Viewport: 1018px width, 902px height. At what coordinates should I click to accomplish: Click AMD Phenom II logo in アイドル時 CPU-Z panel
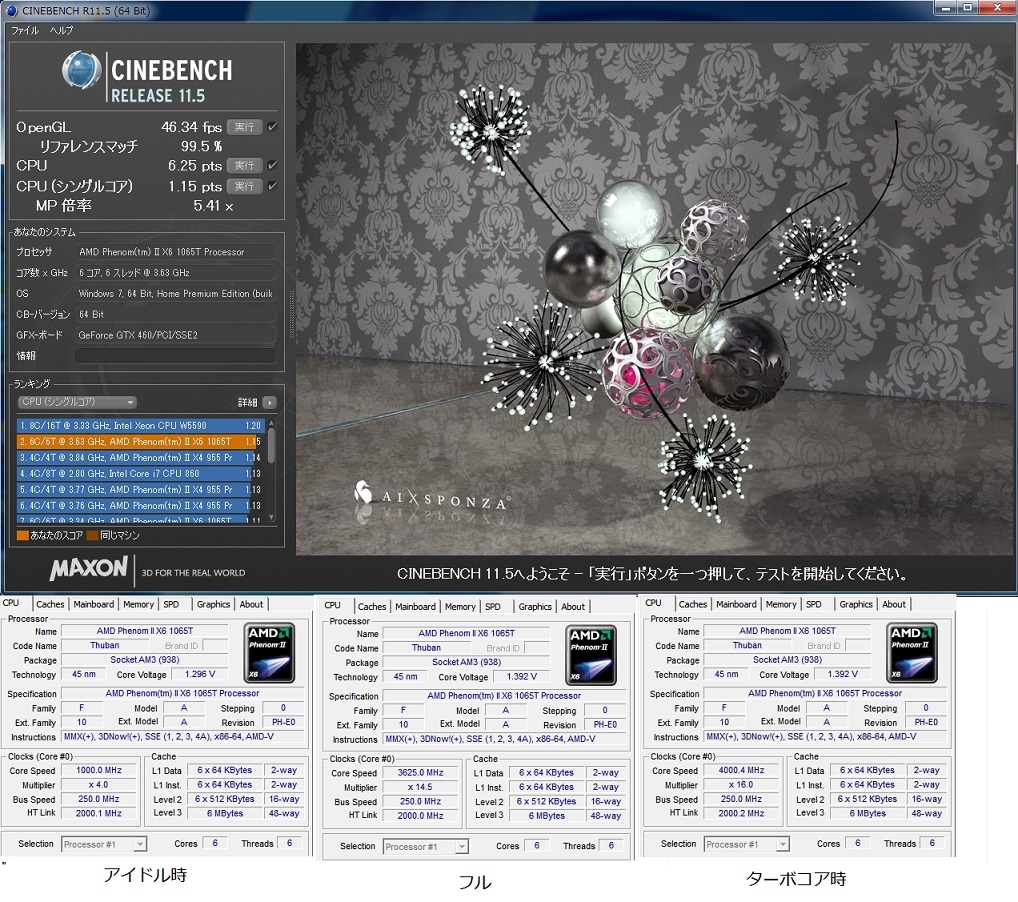(269, 653)
